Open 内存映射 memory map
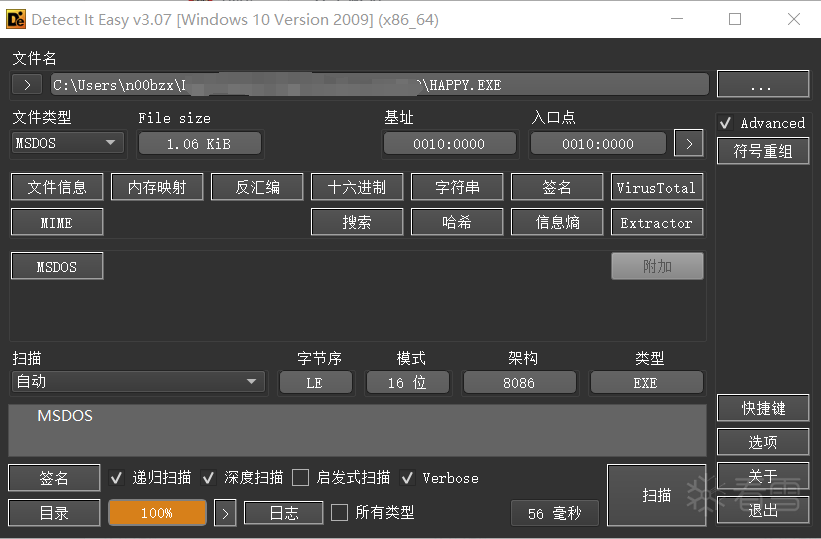The height and width of the screenshot is (539, 821). coord(157,187)
